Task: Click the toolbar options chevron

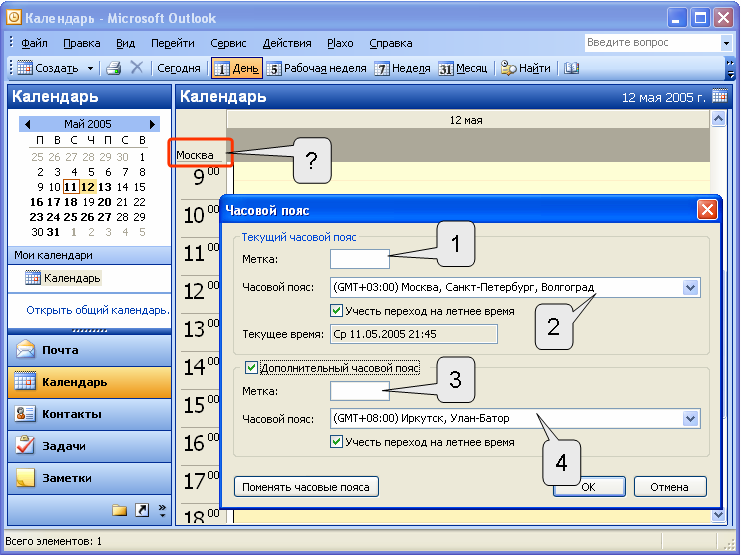Action: click(731, 69)
